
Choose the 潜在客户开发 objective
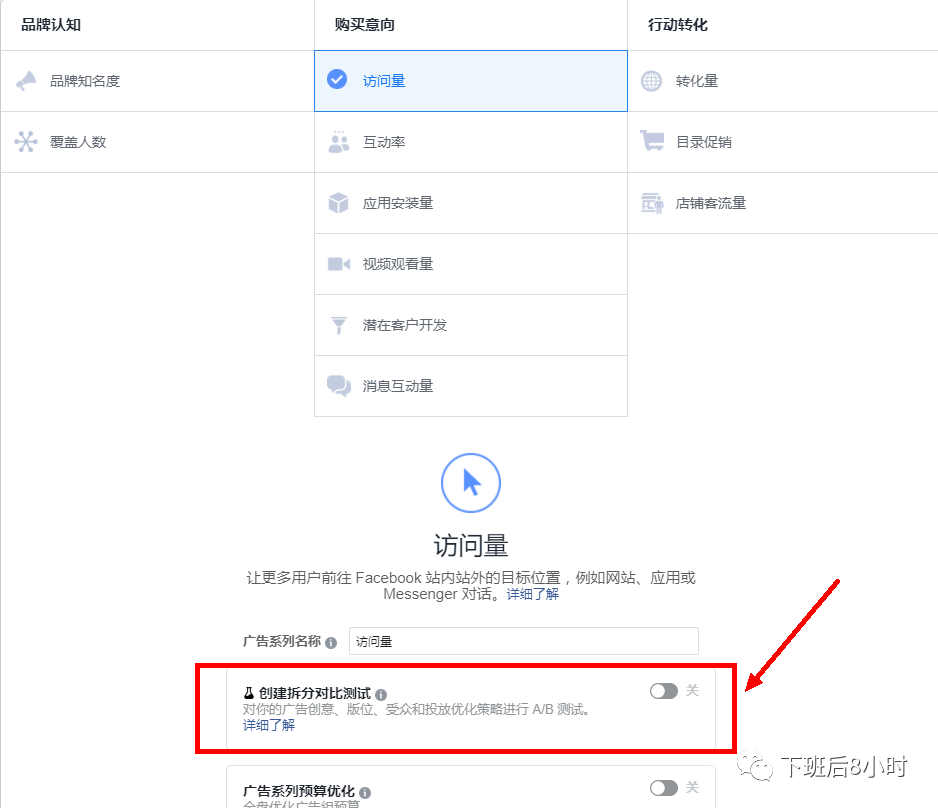coord(471,325)
